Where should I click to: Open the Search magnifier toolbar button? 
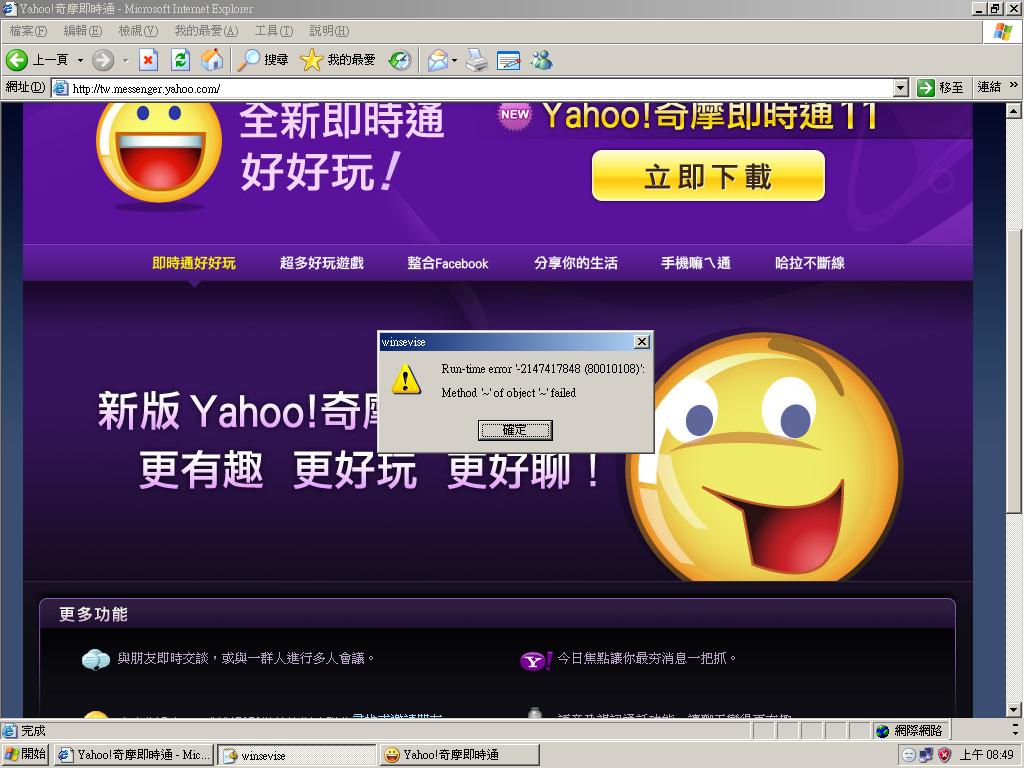coord(263,60)
